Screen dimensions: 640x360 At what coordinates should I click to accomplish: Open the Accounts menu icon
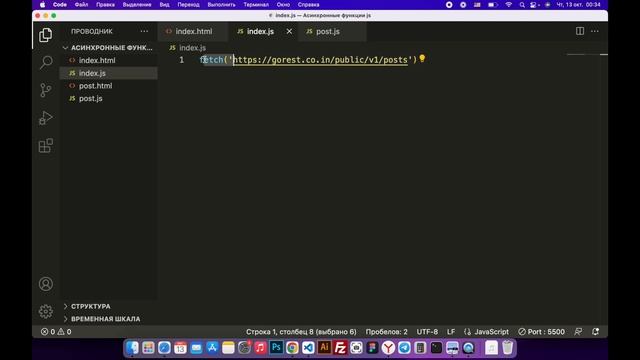(46, 284)
